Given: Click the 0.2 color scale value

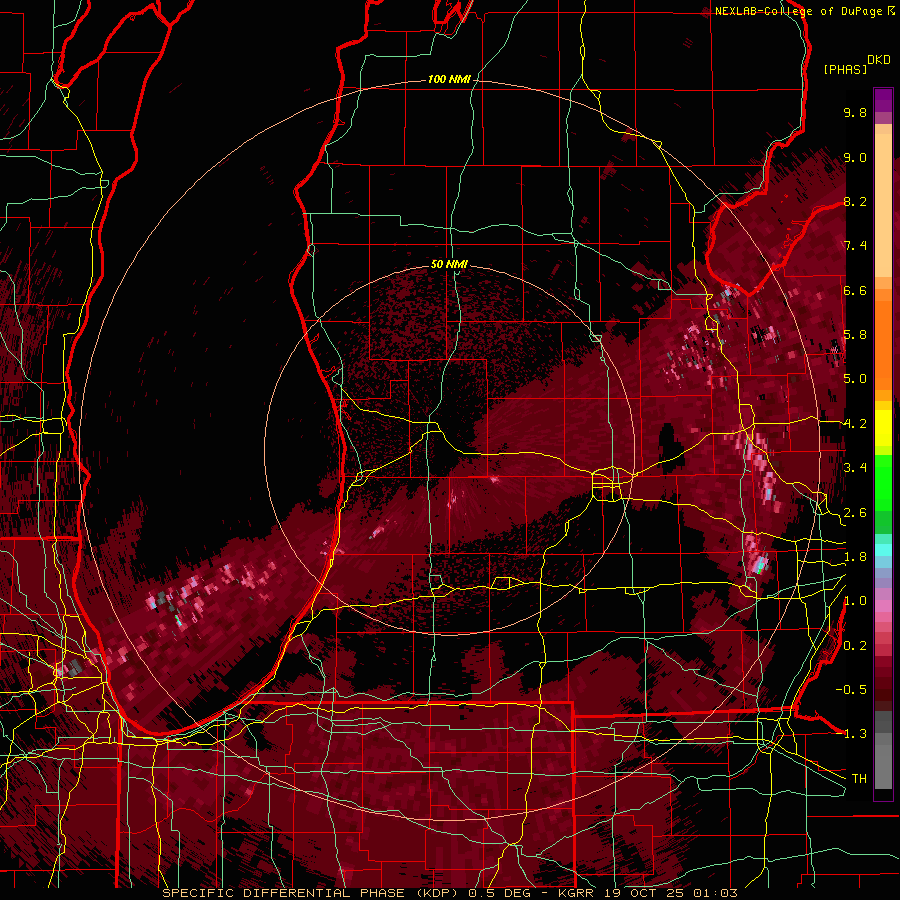Looking at the screenshot, I should tap(855, 646).
